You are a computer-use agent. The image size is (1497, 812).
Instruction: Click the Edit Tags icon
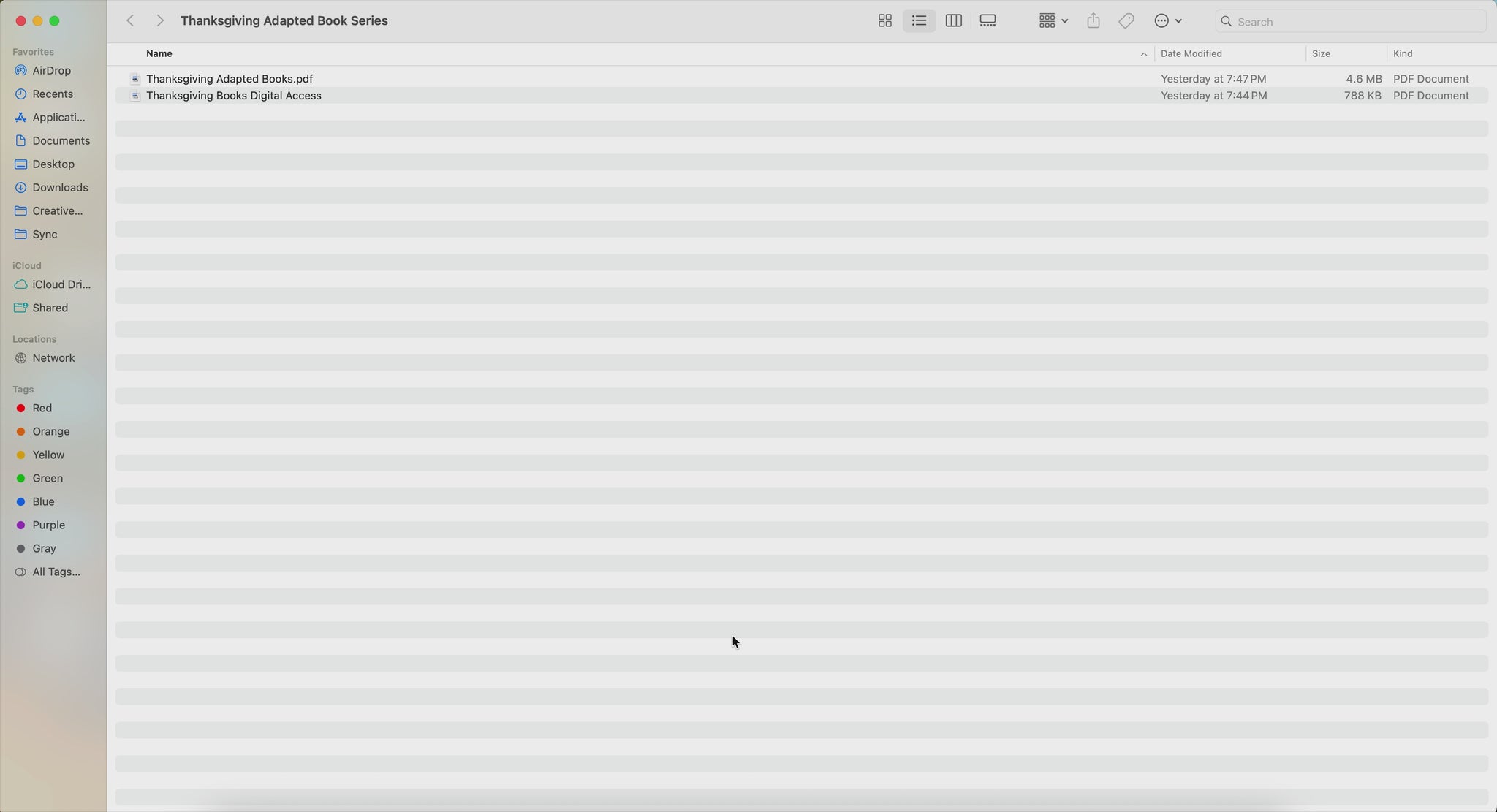(1126, 21)
